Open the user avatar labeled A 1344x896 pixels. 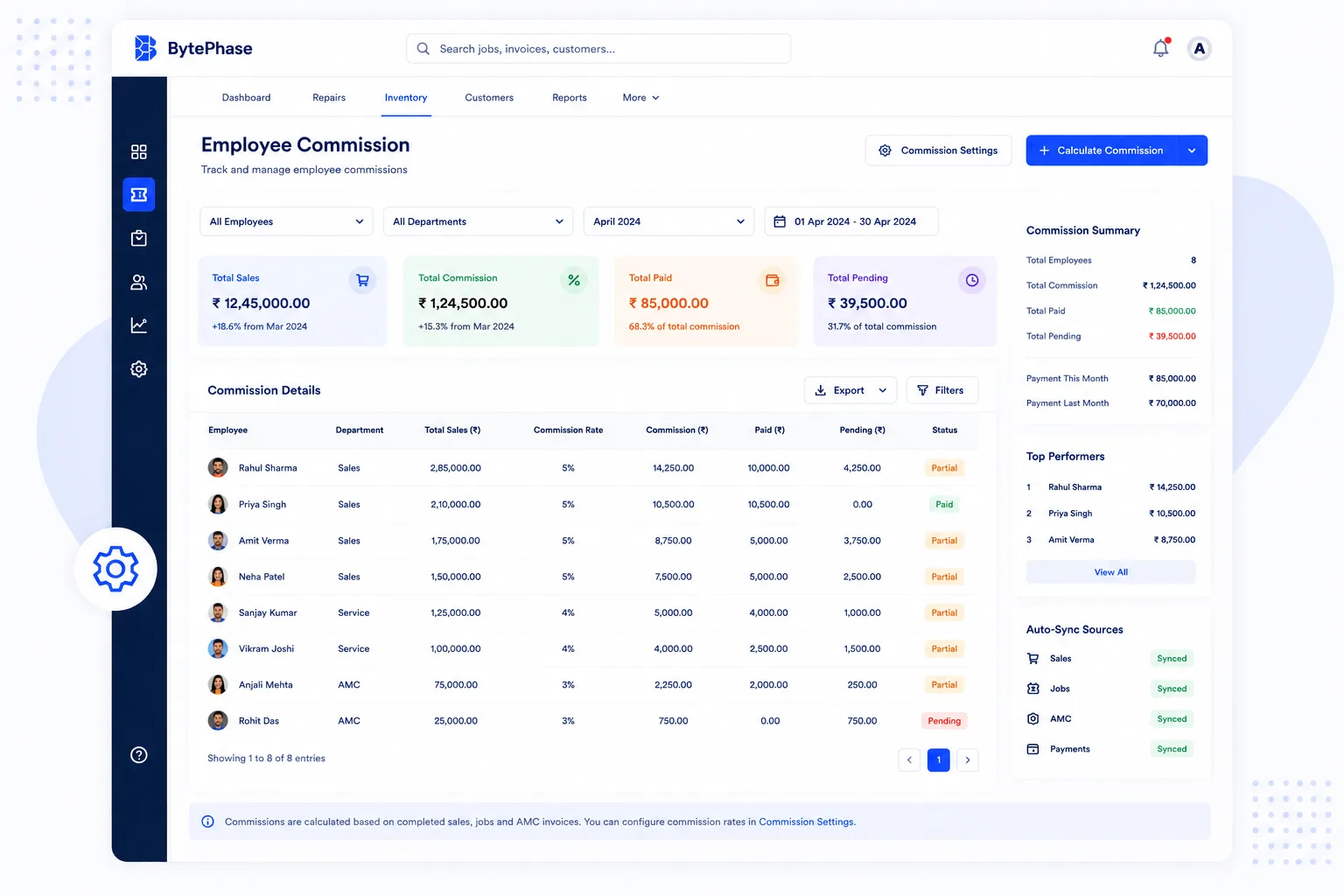tap(1200, 48)
